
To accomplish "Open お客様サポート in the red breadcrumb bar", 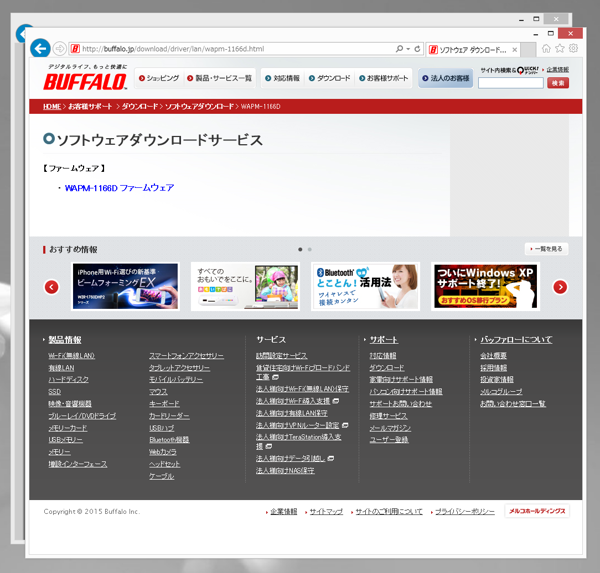I will (90, 106).
